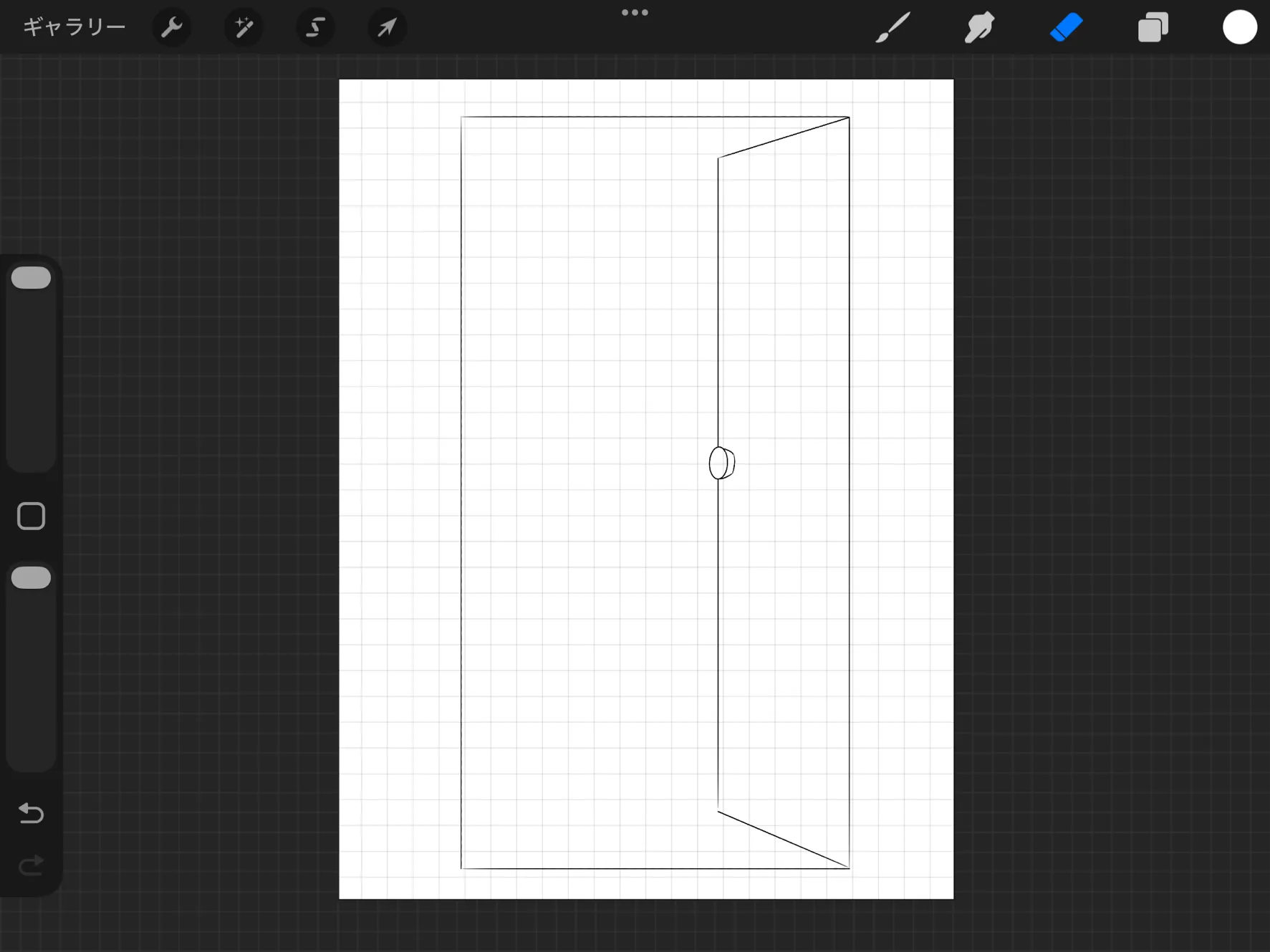1270x952 pixels.
Task: Undo the last stroke
Action: pyautogui.click(x=31, y=813)
